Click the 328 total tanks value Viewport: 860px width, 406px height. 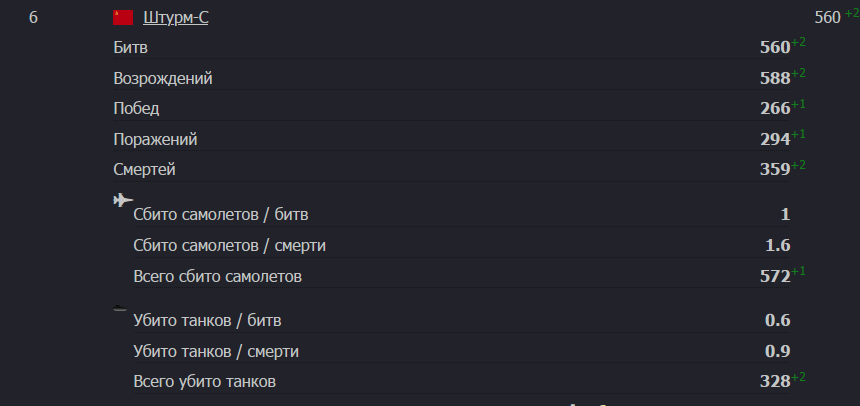[775, 381]
